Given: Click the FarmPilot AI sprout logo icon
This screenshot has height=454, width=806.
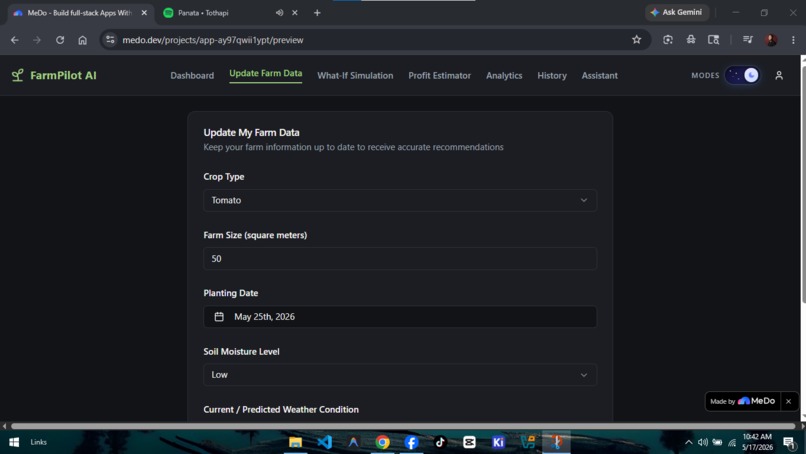Looking at the screenshot, I should tap(17, 76).
